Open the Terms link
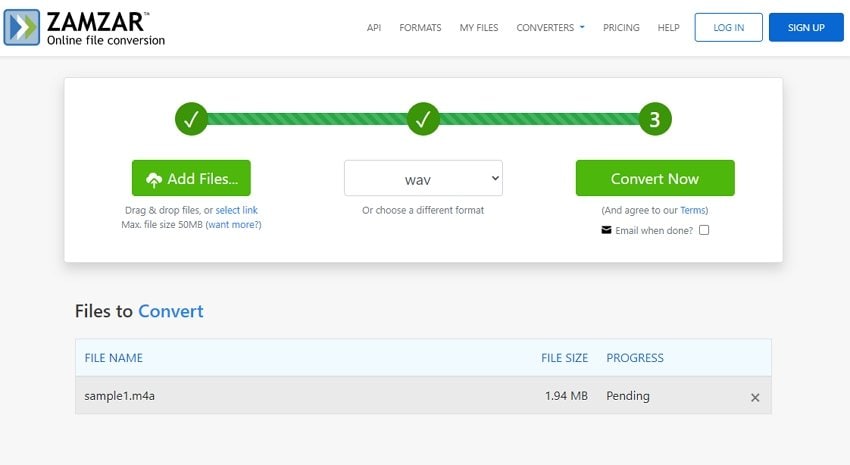Image resolution: width=850 pixels, height=465 pixels. coord(692,210)
